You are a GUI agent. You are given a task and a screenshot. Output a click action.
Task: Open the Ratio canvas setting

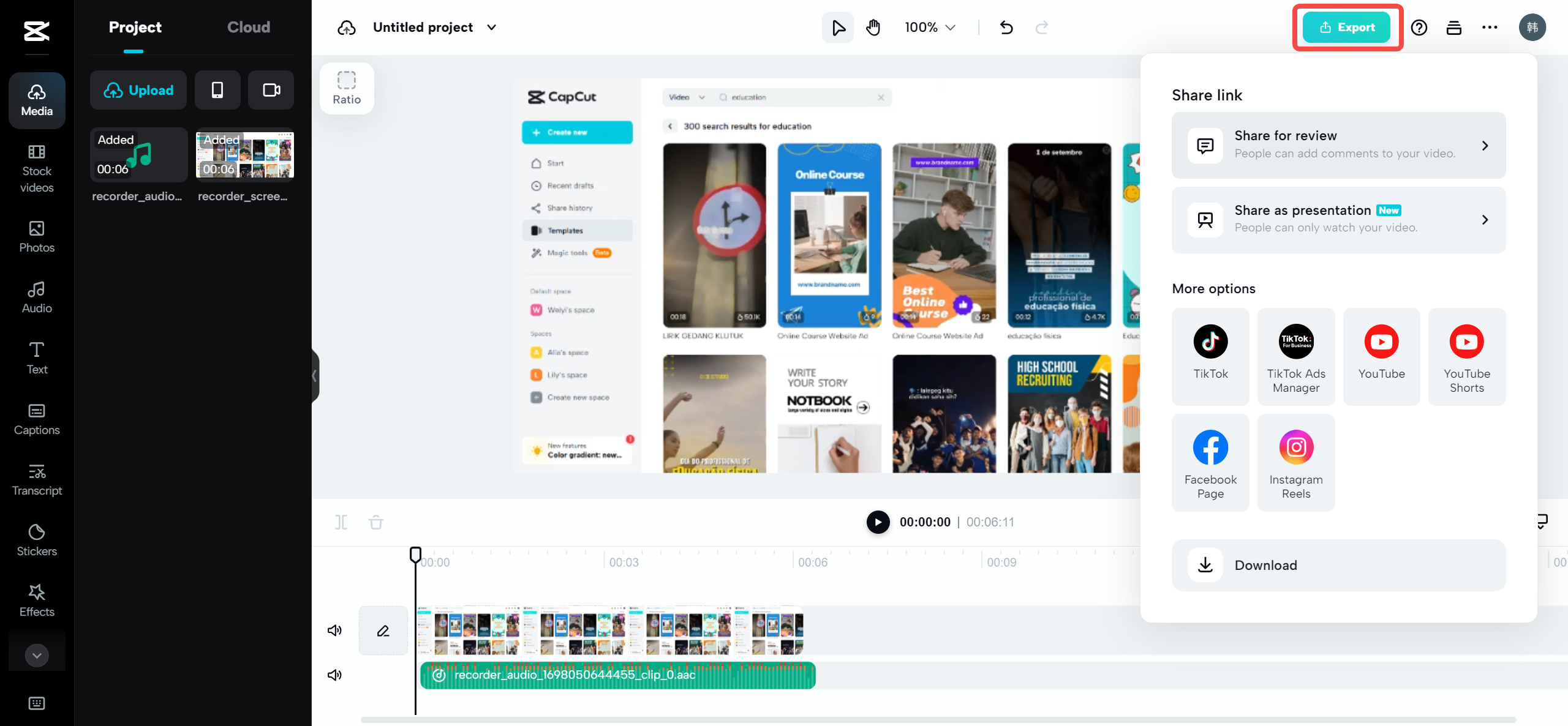(347, 88)
